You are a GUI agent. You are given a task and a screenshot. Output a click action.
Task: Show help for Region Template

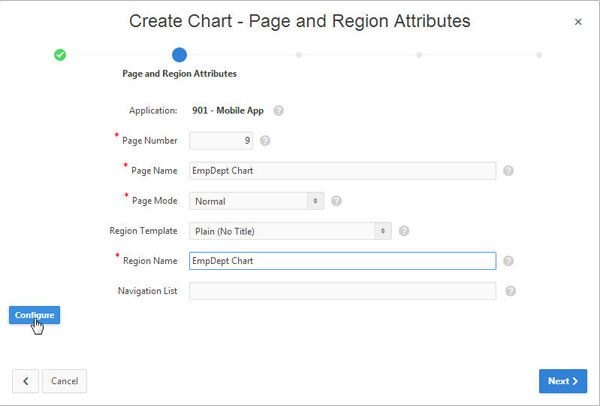tap(404, 231)
